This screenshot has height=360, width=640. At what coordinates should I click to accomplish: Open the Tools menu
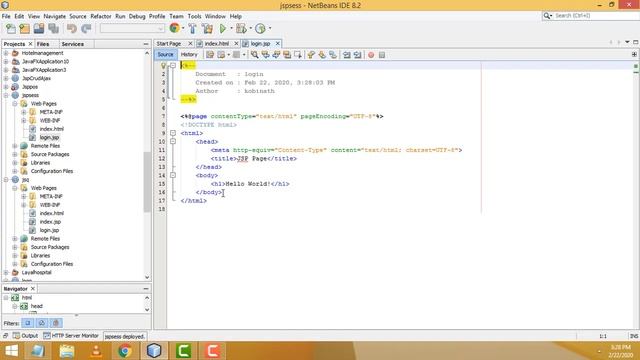pos(194,16)
